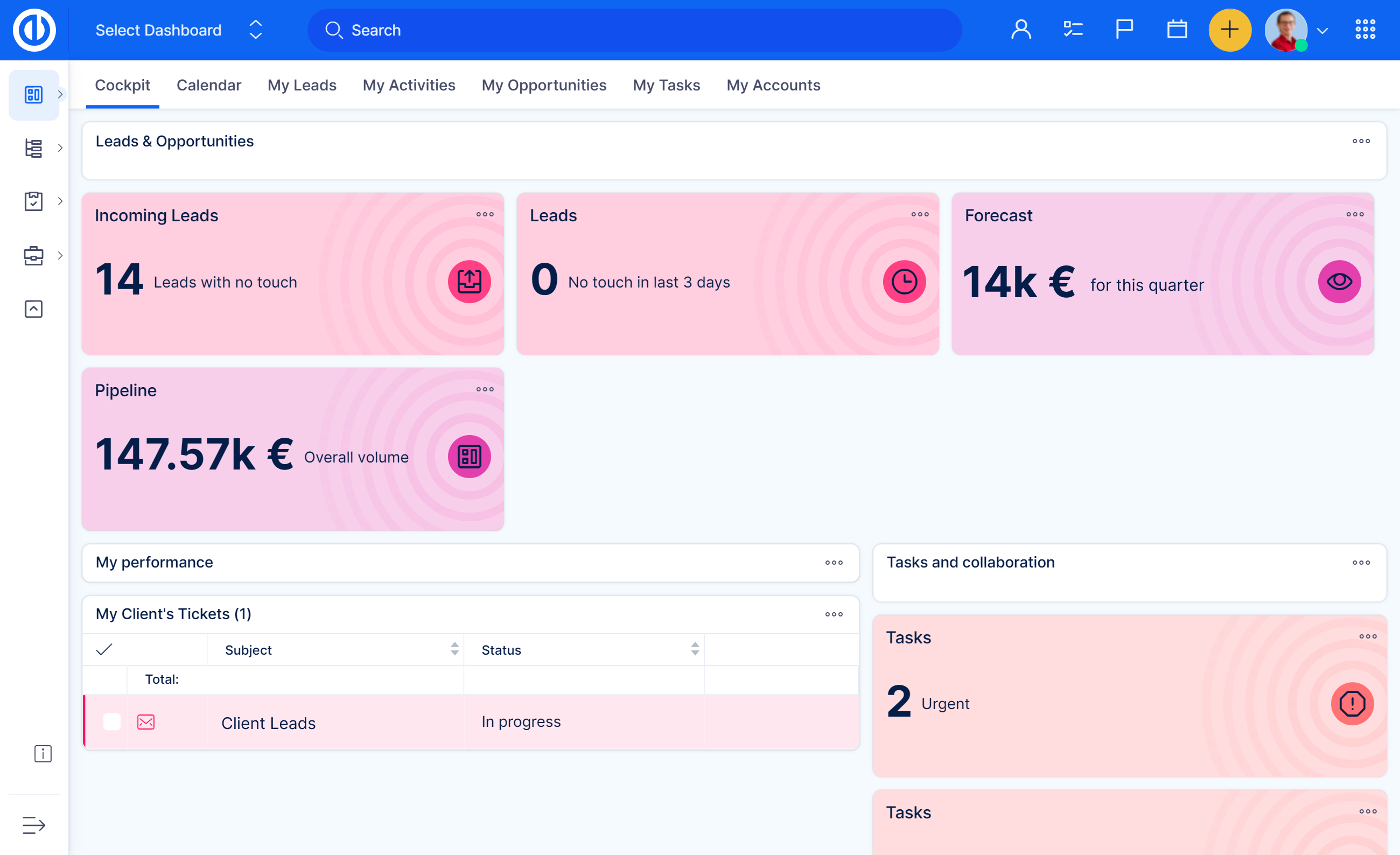Switch to the My Opportunities tab
Viewport: 1400px width, 855px height.
[544, 85]
